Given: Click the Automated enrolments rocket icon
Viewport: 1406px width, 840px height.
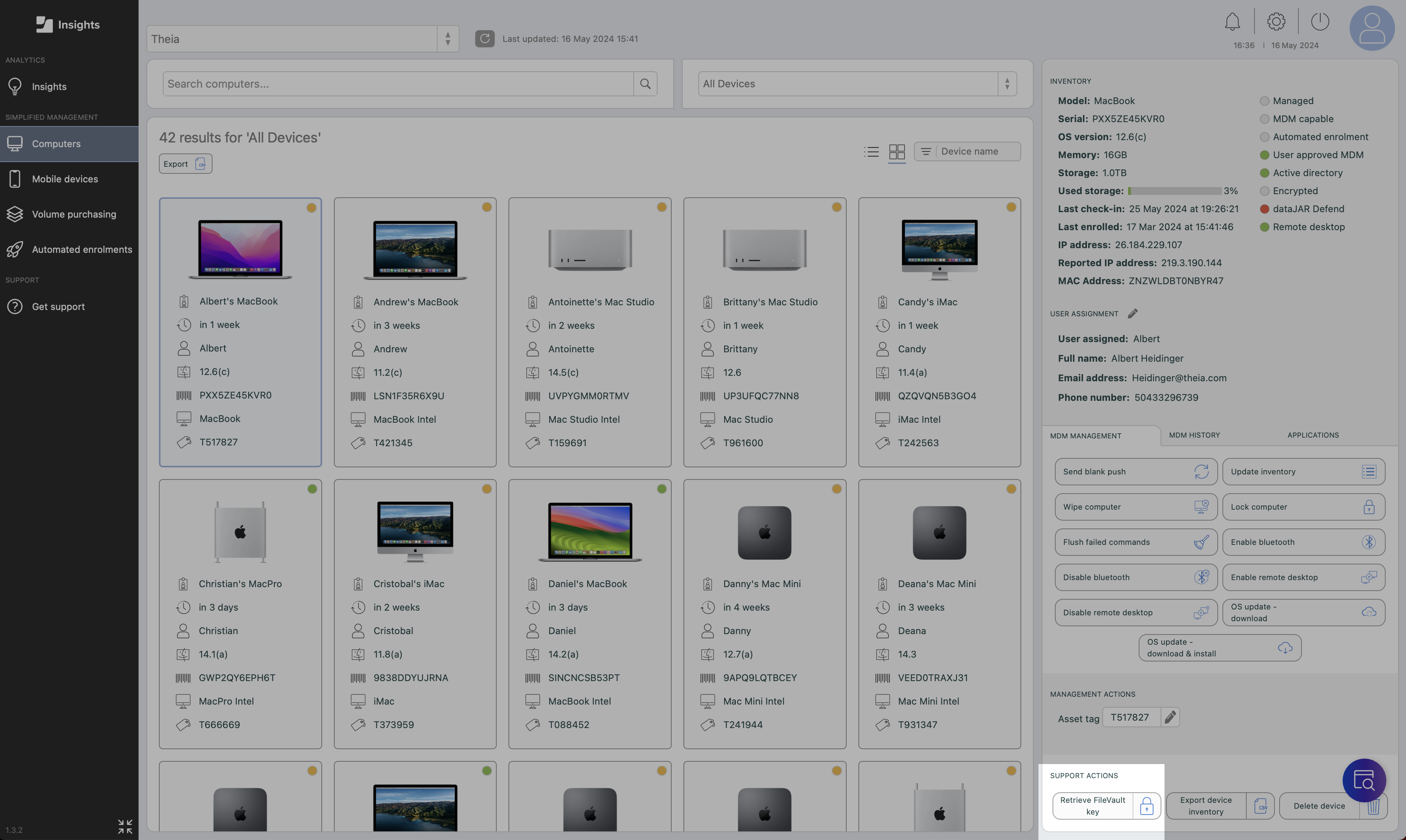Looking at the screenshot, I should click(15, 250).
